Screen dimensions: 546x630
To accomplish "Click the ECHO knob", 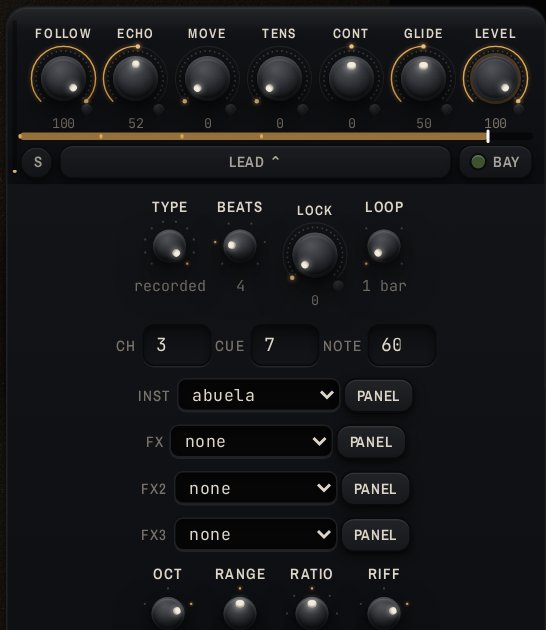I will point(135,78).
